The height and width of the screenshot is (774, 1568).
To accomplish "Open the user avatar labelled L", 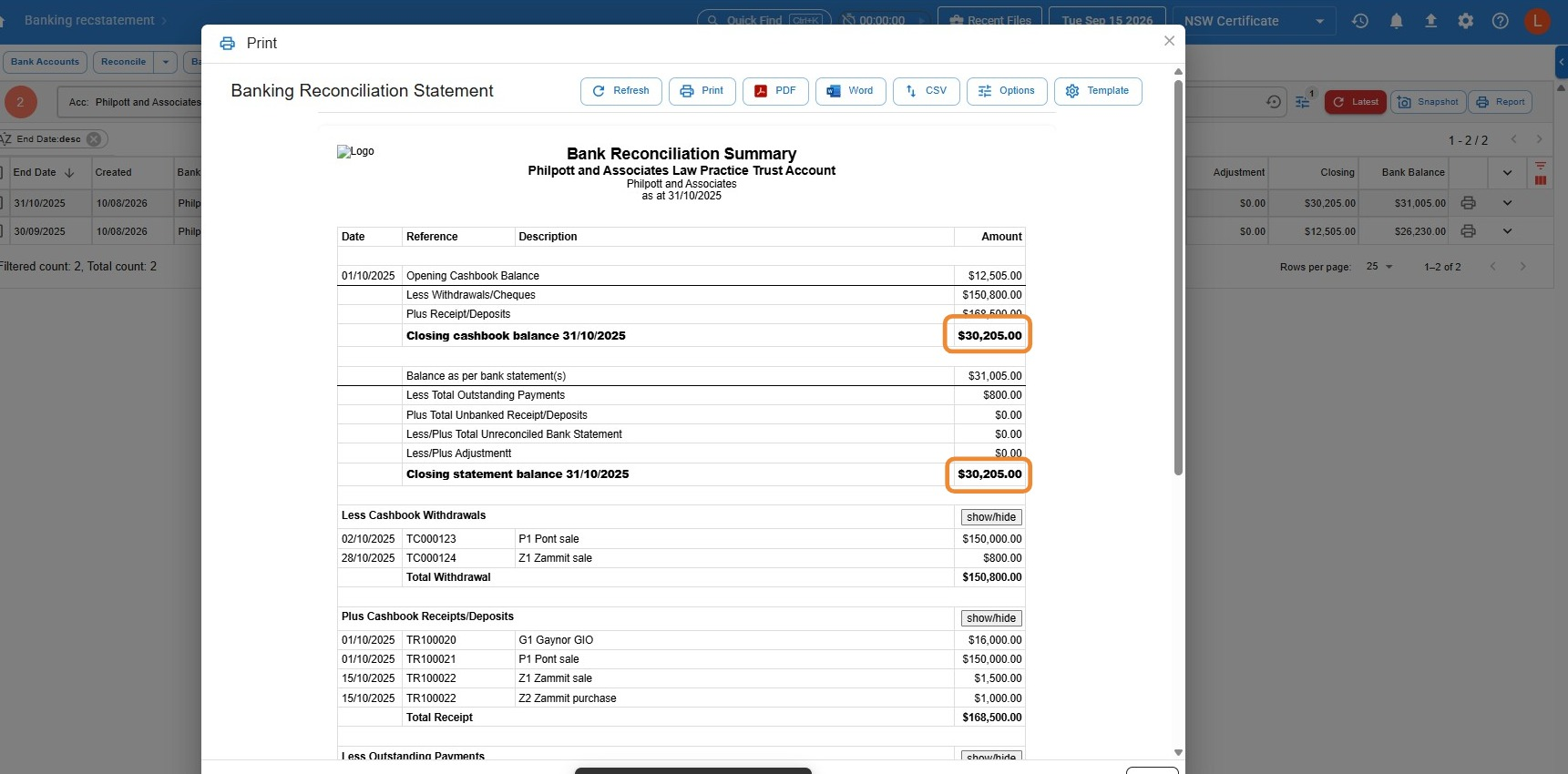I will pyautogui.click(x=1537, y=21).
